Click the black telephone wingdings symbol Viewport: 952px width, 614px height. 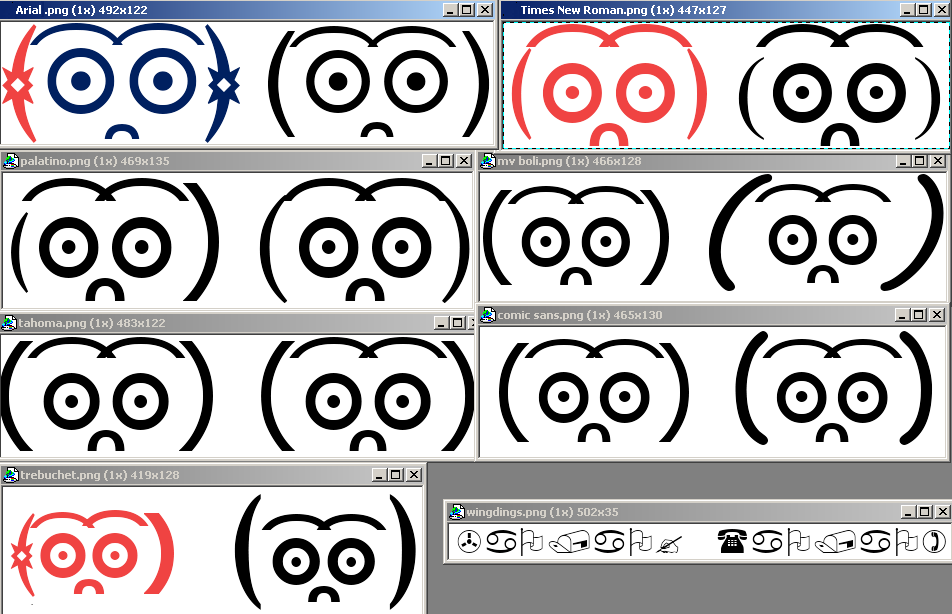(733, 542)
